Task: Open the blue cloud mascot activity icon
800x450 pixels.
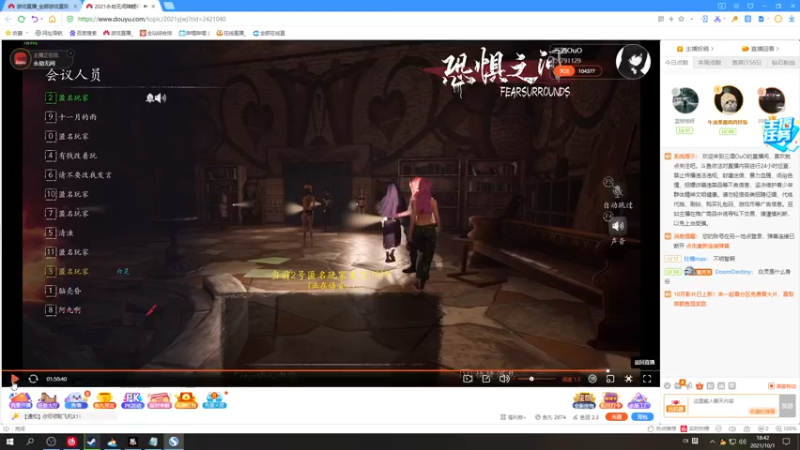Action: (76, 401)
